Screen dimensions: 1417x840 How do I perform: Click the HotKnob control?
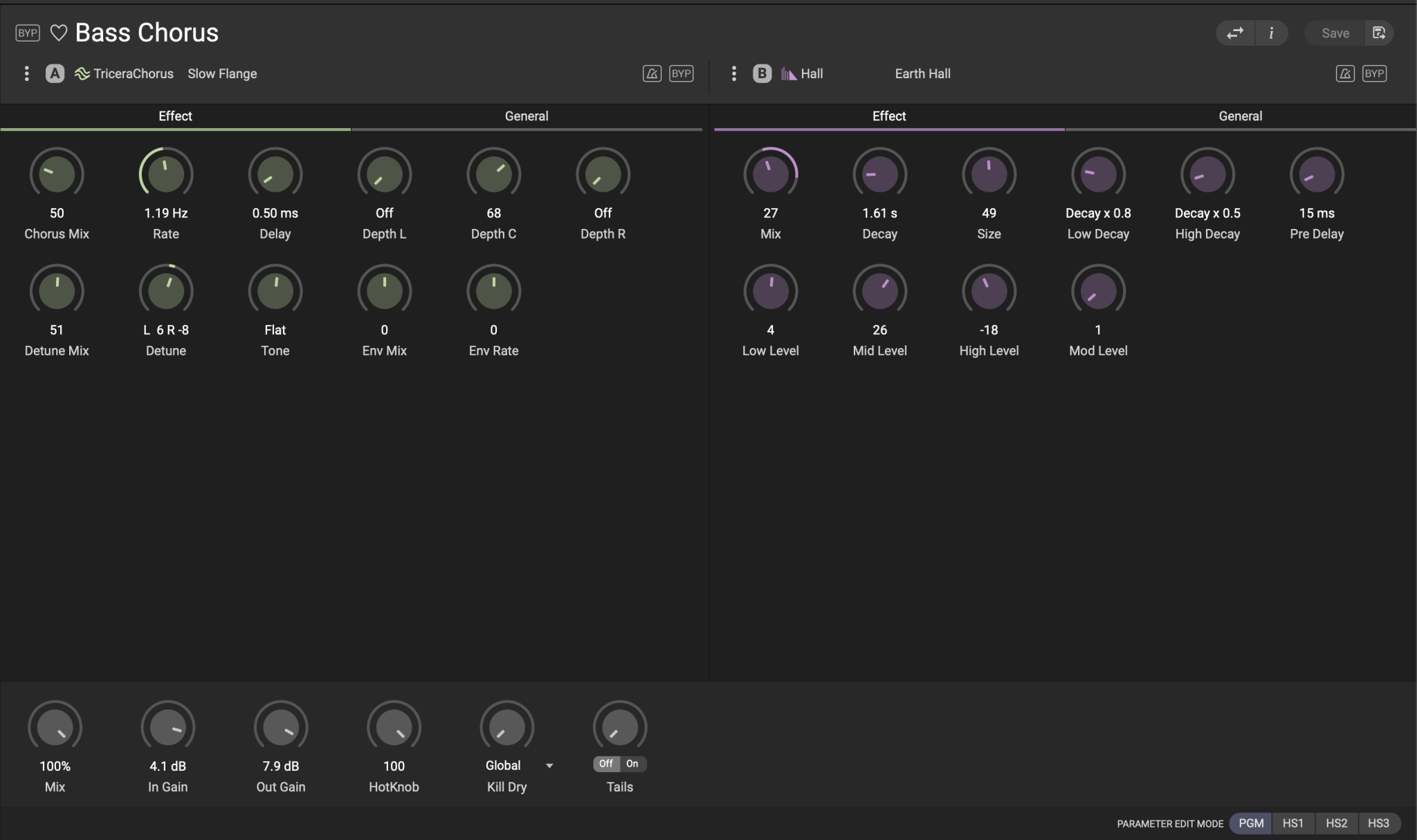(394, 727)
